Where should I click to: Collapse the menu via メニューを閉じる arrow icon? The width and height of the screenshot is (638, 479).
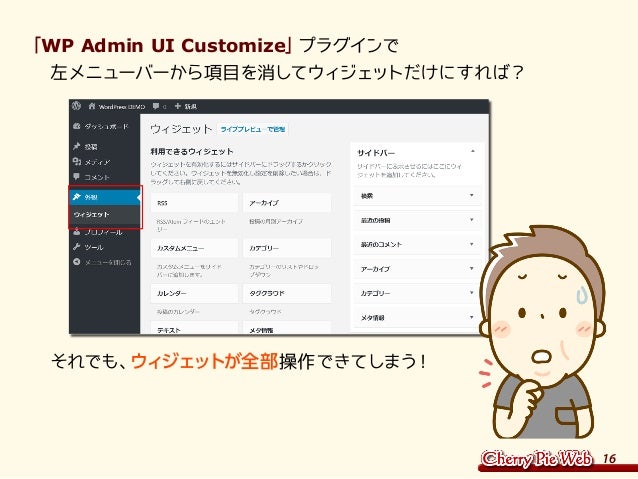[x=76, y=262]
